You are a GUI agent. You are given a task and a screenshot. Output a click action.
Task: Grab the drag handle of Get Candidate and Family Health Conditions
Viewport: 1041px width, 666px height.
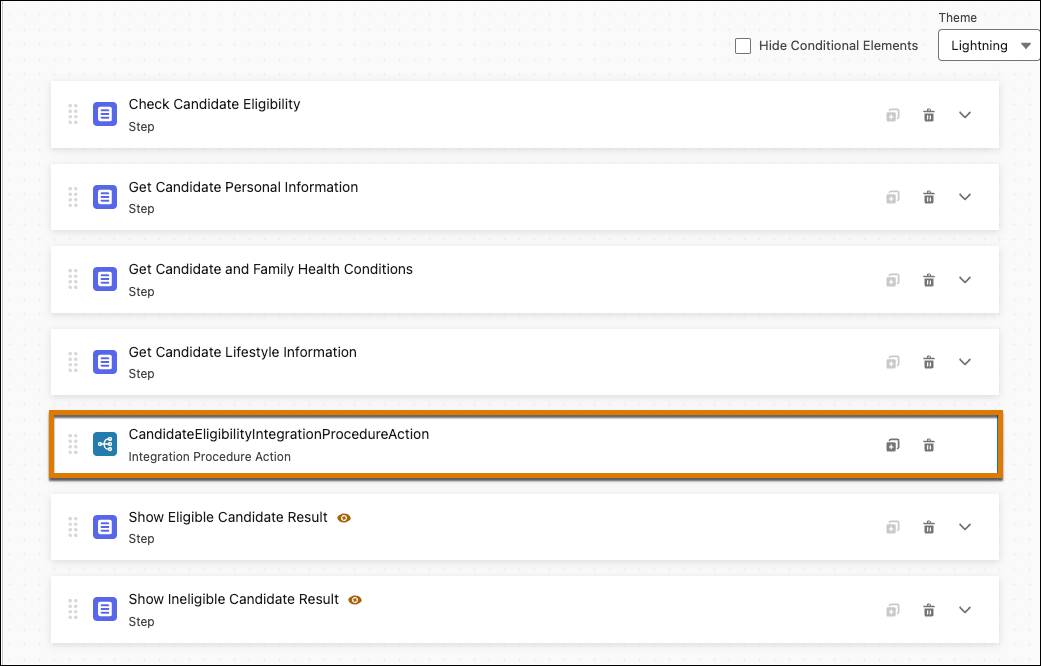[x=73, y=280]
